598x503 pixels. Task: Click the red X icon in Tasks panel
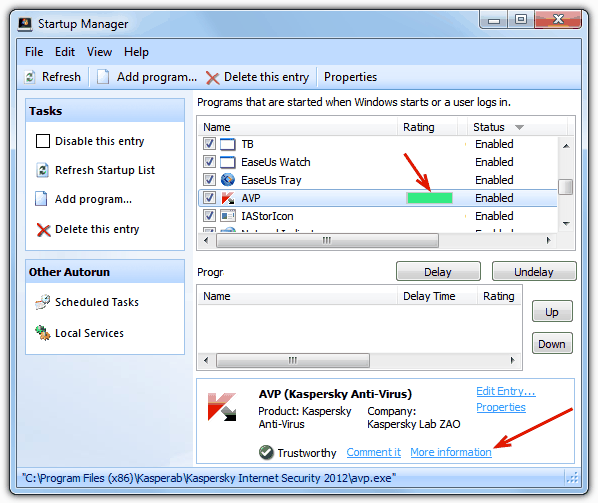click(x=43, y=230)
